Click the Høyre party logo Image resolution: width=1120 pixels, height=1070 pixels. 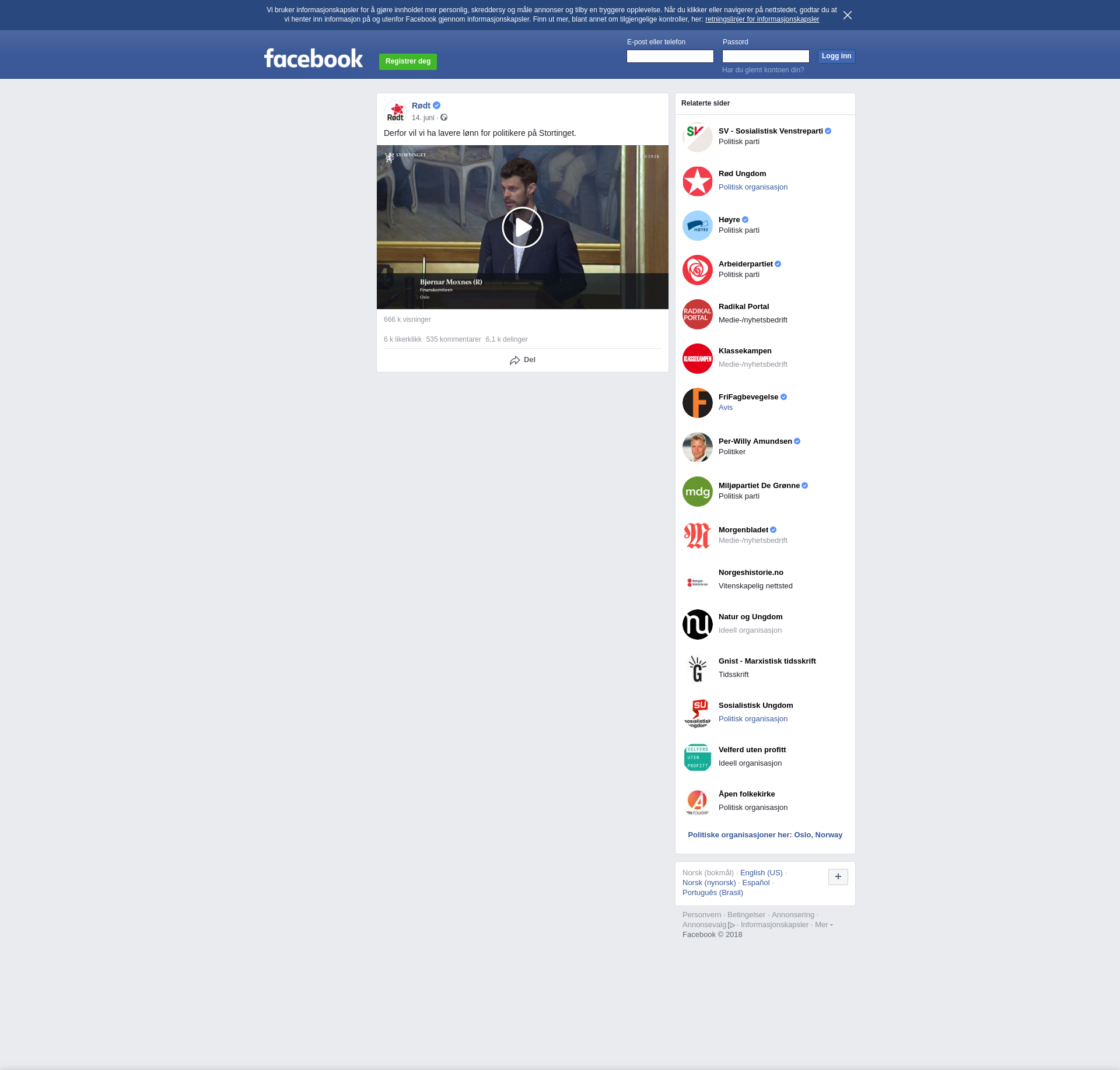tap(697, 226)
